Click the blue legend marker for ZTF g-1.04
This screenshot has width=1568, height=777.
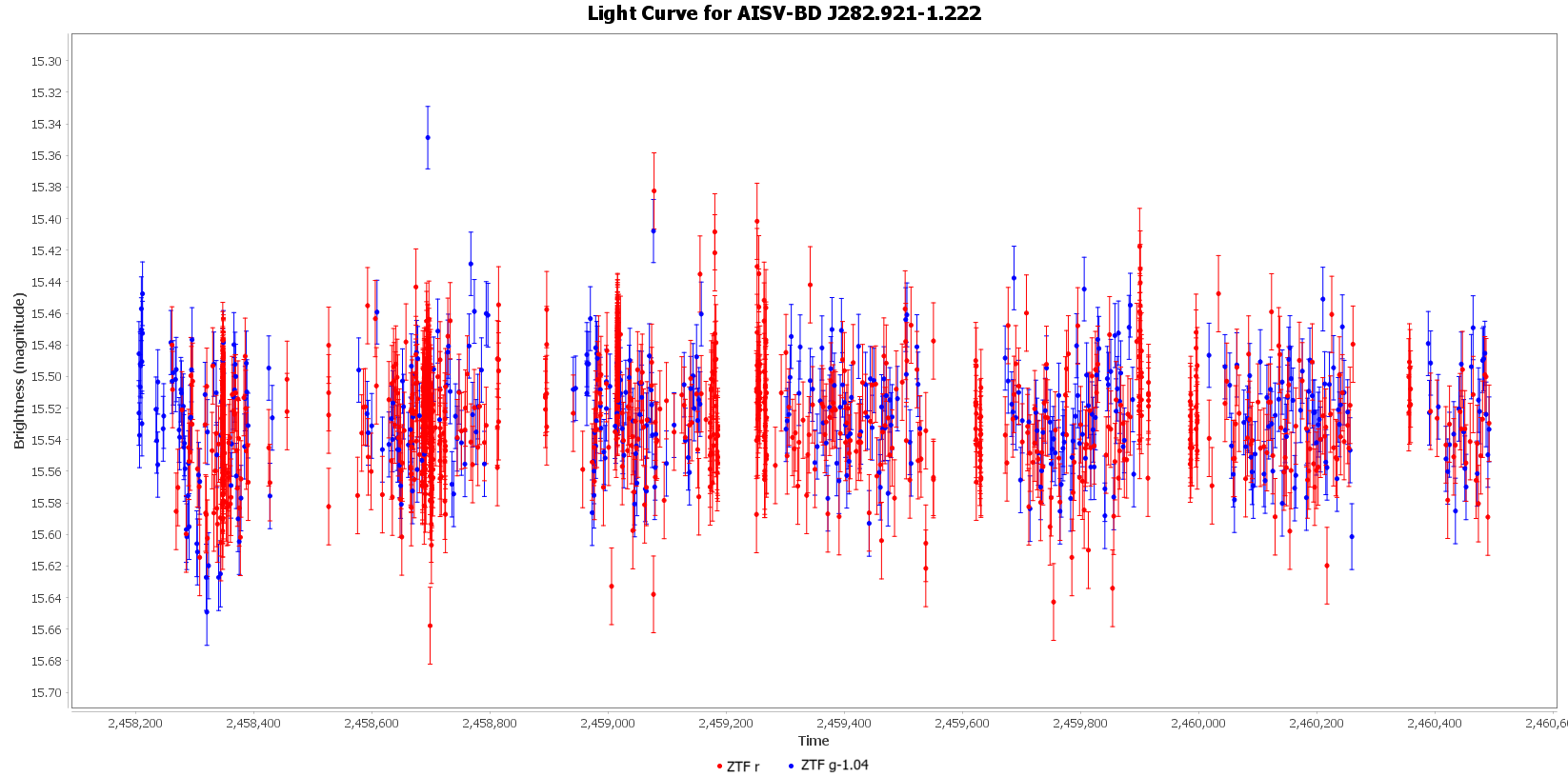[x=791, y=766]
